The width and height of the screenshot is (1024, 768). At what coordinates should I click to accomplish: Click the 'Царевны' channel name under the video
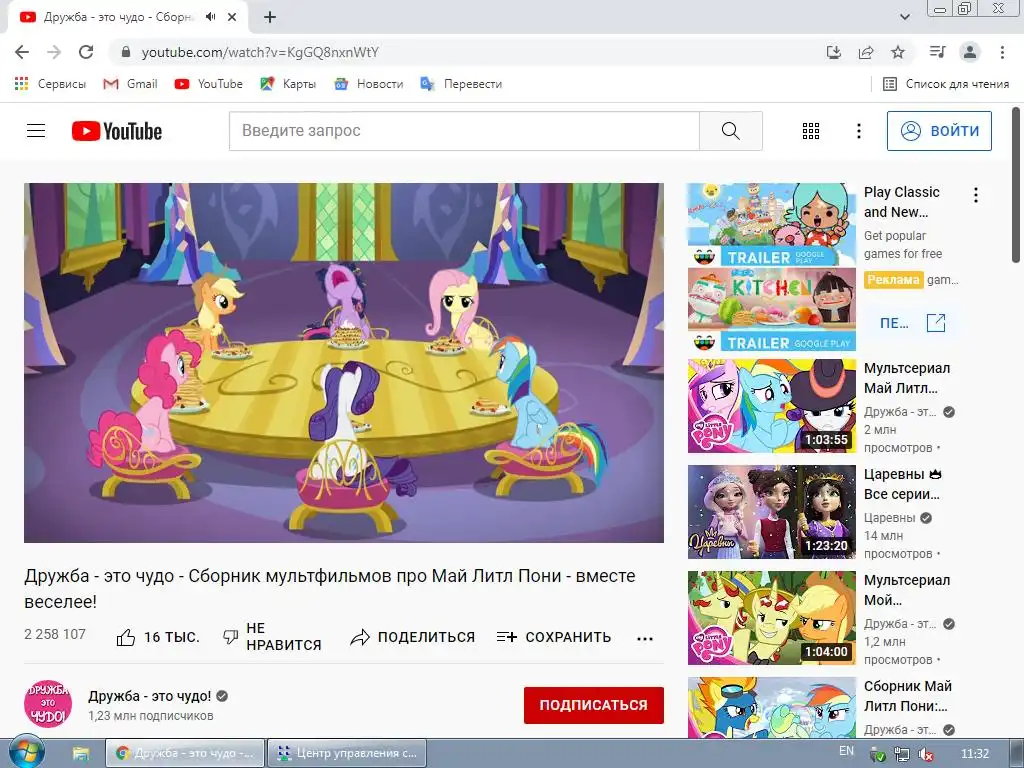pyautogui.click(x=889, y=518)
